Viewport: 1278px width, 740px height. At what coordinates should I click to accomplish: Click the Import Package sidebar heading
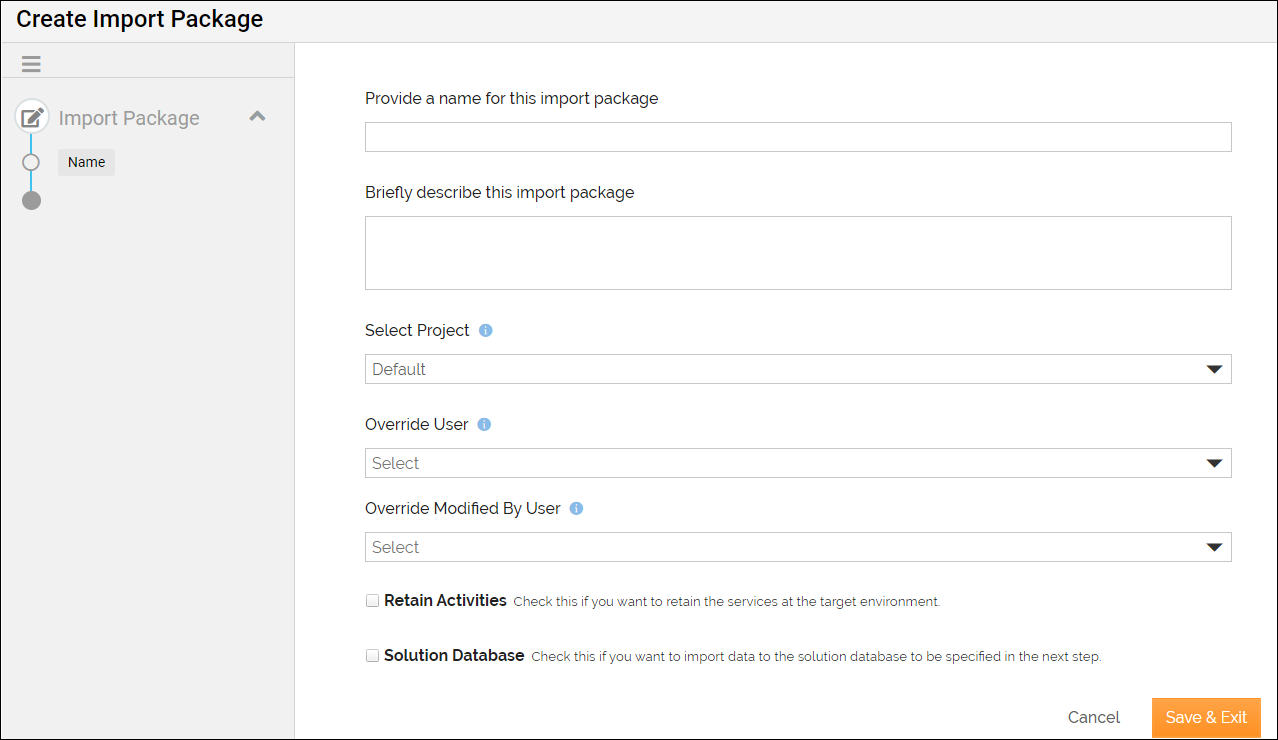(129, 118)
